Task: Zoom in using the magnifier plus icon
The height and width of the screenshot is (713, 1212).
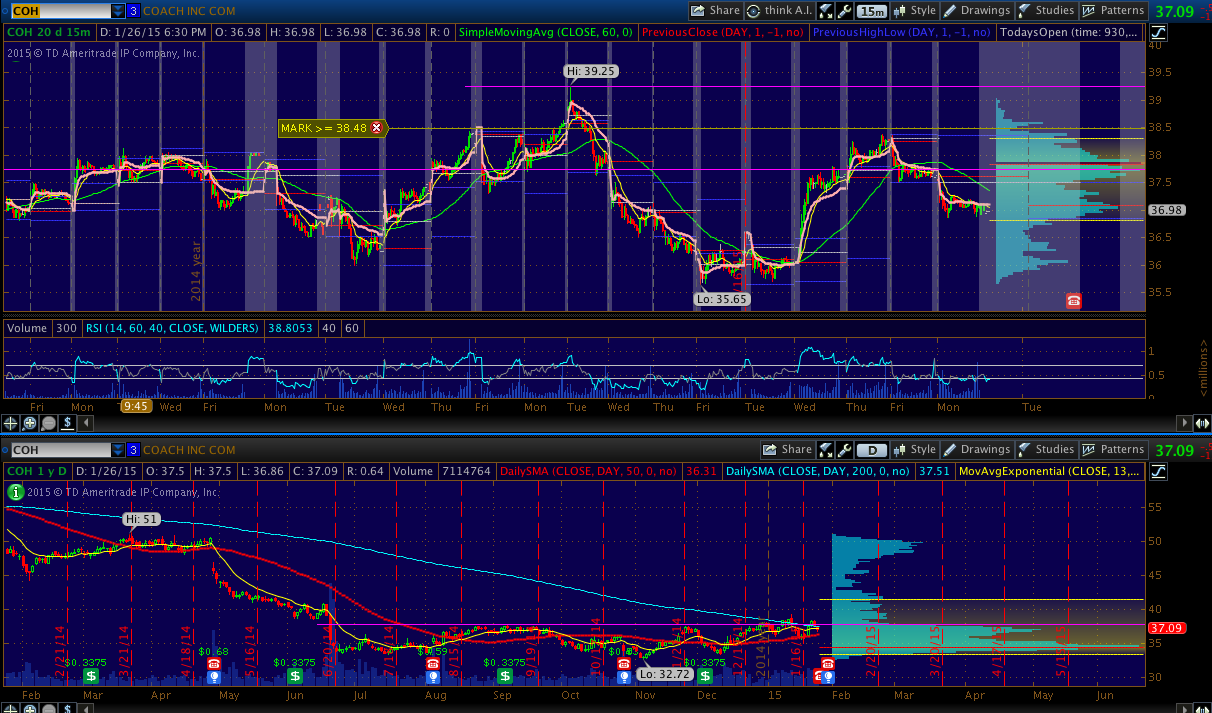Action: tap(30, 423)
